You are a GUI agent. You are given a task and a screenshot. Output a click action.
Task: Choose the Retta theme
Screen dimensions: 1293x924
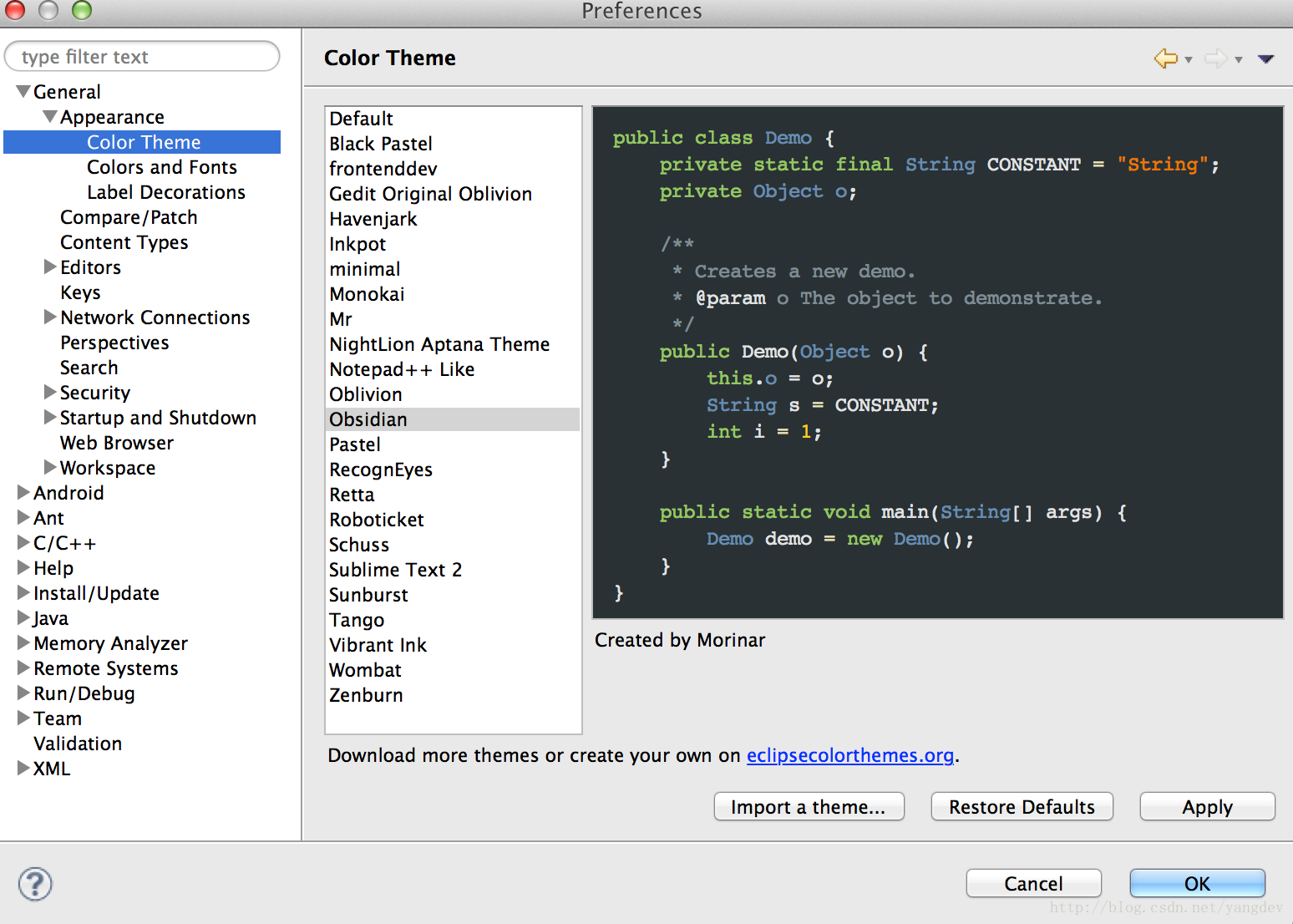[453, 495]
